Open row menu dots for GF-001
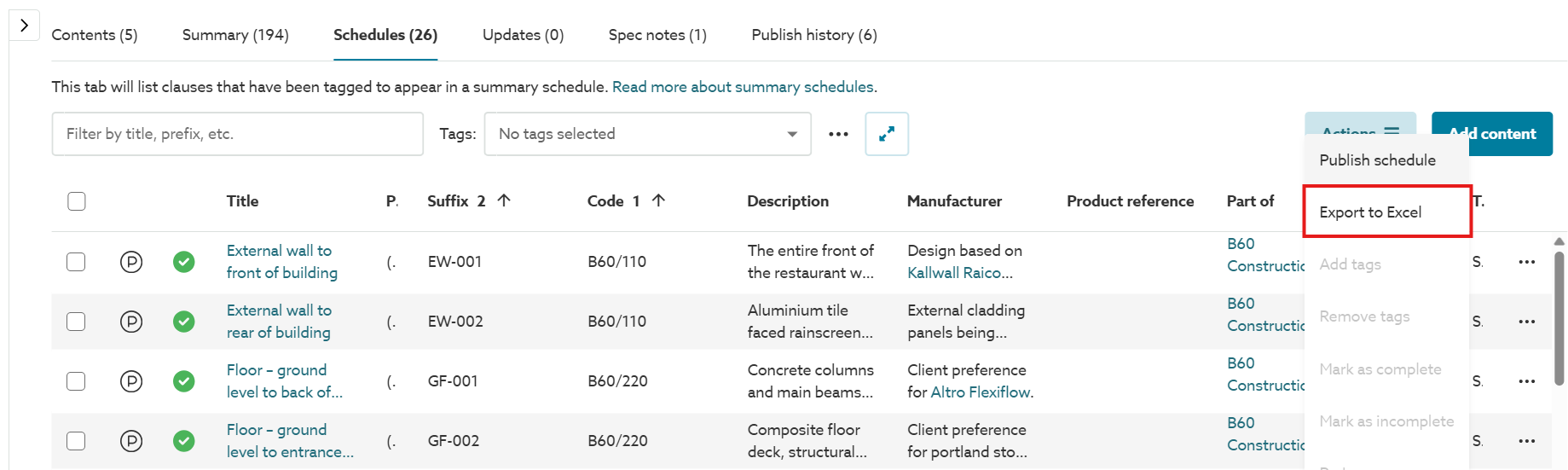This screenshot has height=470, width=1568. pos(1526,381)
